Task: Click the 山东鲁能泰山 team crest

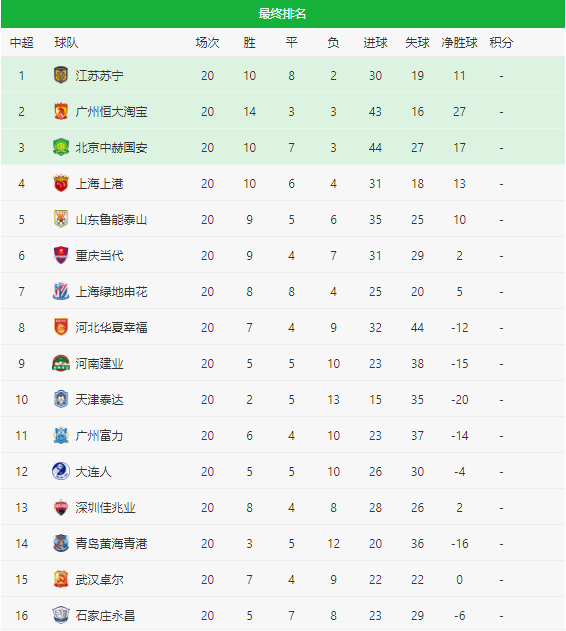Action: click(61, 219)
